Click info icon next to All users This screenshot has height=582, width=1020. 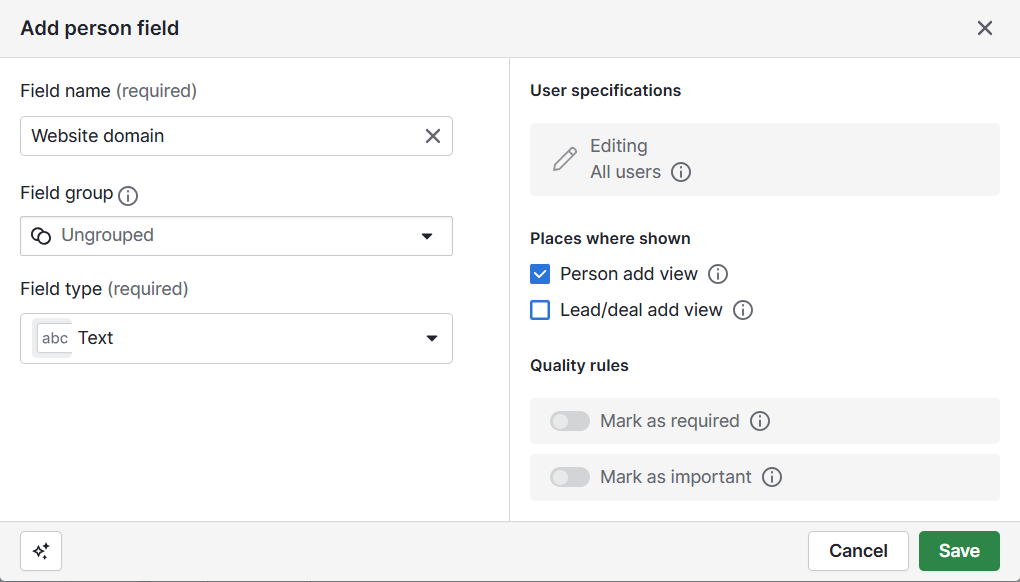coord(681,172)
